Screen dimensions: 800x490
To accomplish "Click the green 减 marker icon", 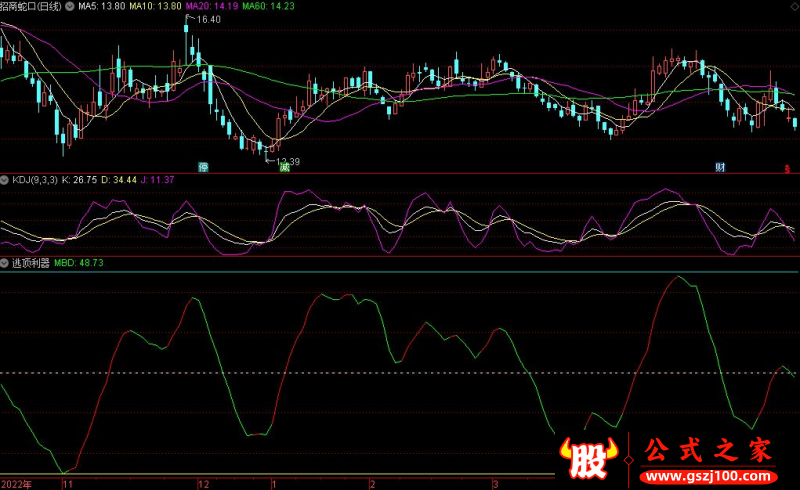I will [284, 167].
